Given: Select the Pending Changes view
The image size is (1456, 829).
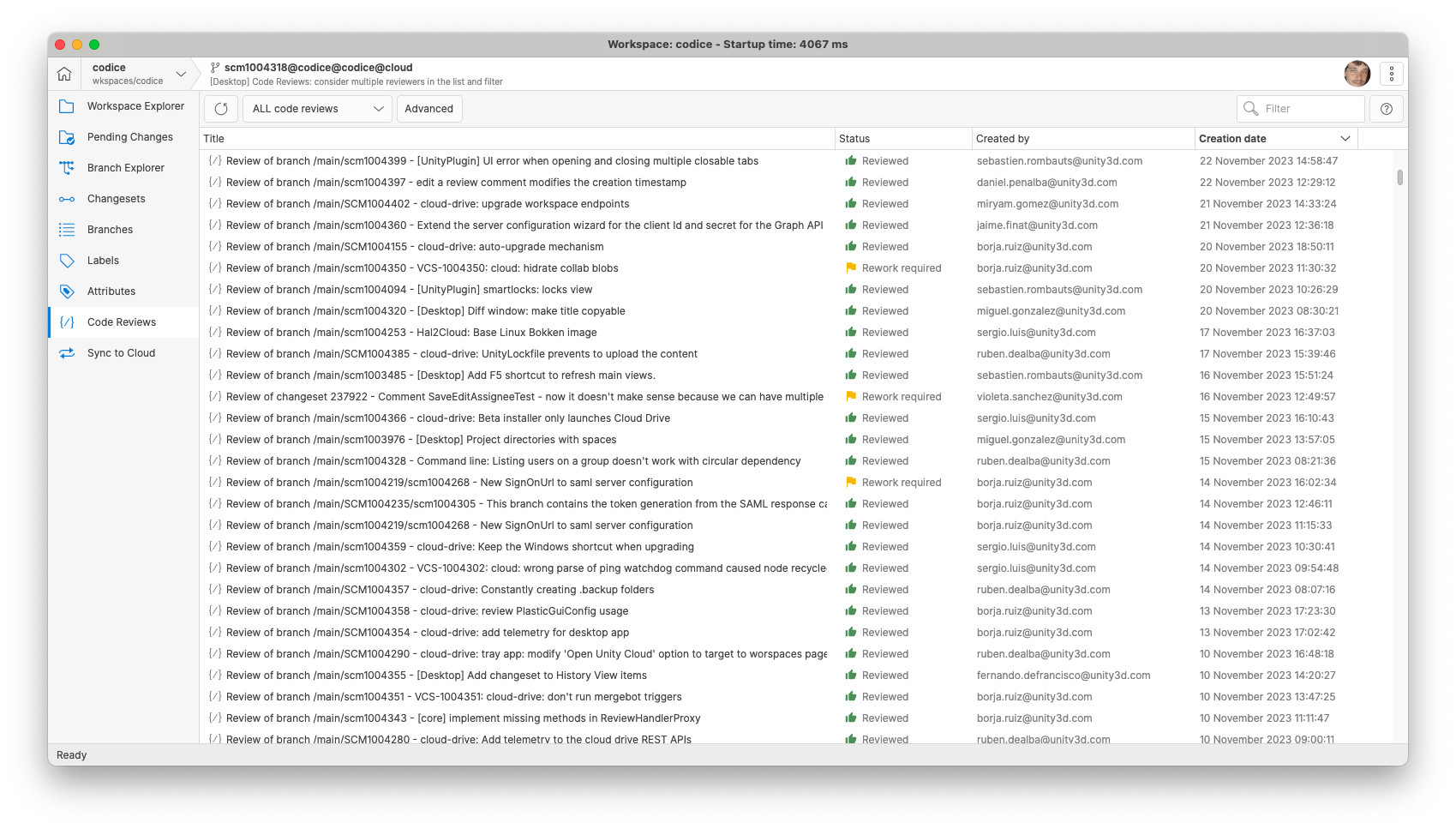Looking at the screenshot, I should click(x=129, y=136).
